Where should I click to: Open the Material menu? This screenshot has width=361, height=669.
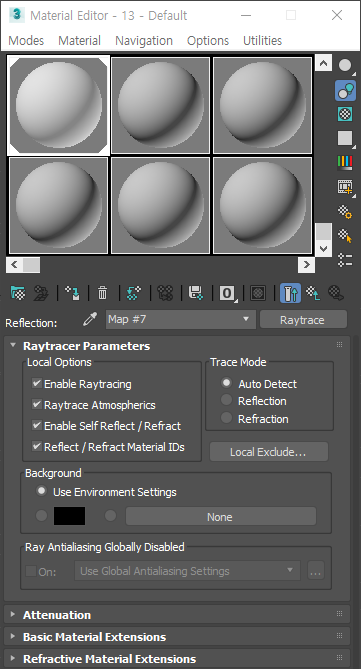click(x=79, y=41)
